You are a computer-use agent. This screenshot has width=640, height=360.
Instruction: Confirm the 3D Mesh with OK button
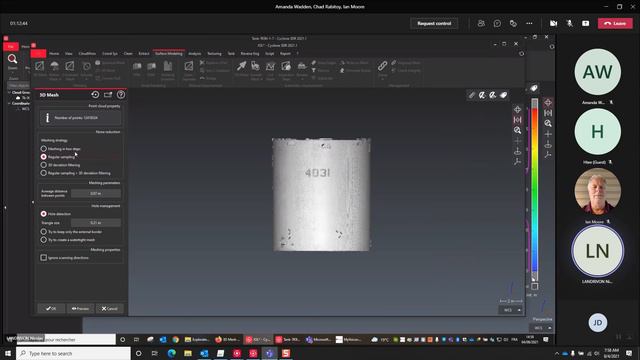51,309
